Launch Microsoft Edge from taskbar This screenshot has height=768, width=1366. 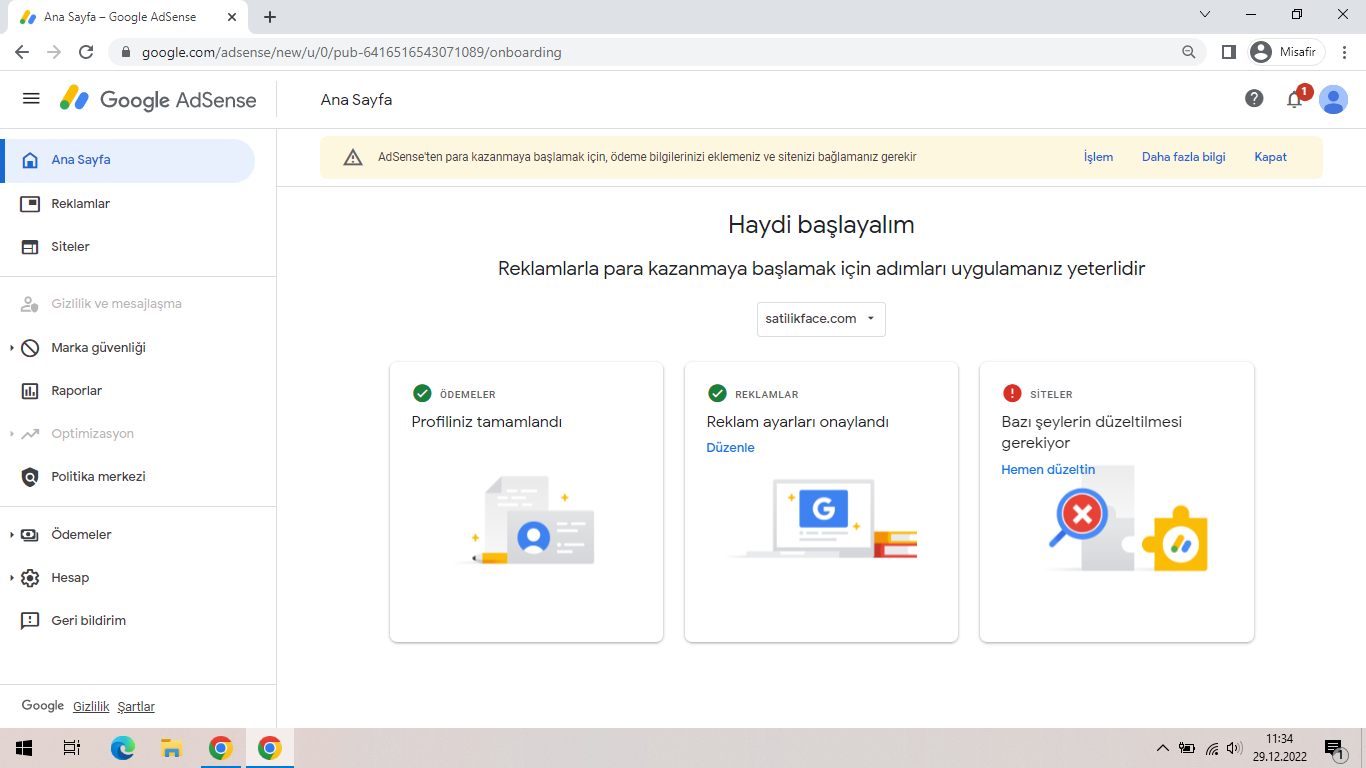(x=123, y=748)
